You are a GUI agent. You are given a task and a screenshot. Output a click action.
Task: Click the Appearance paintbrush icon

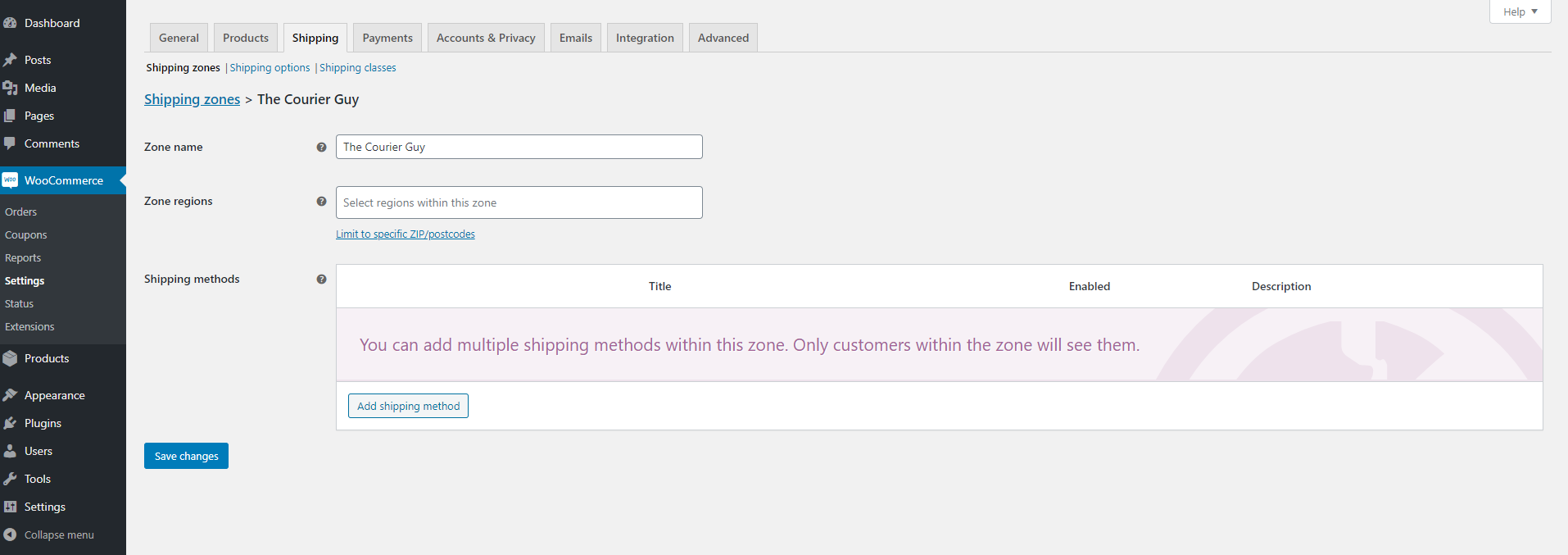pos(10,395)
